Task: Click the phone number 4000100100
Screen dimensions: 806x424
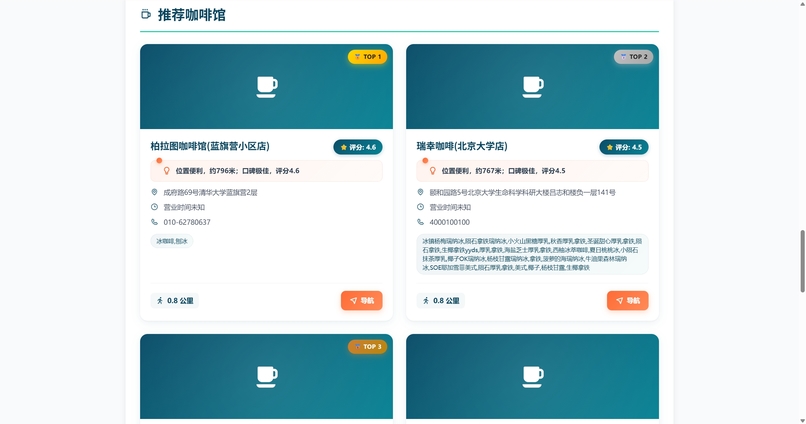Action: tap(449, 222)
